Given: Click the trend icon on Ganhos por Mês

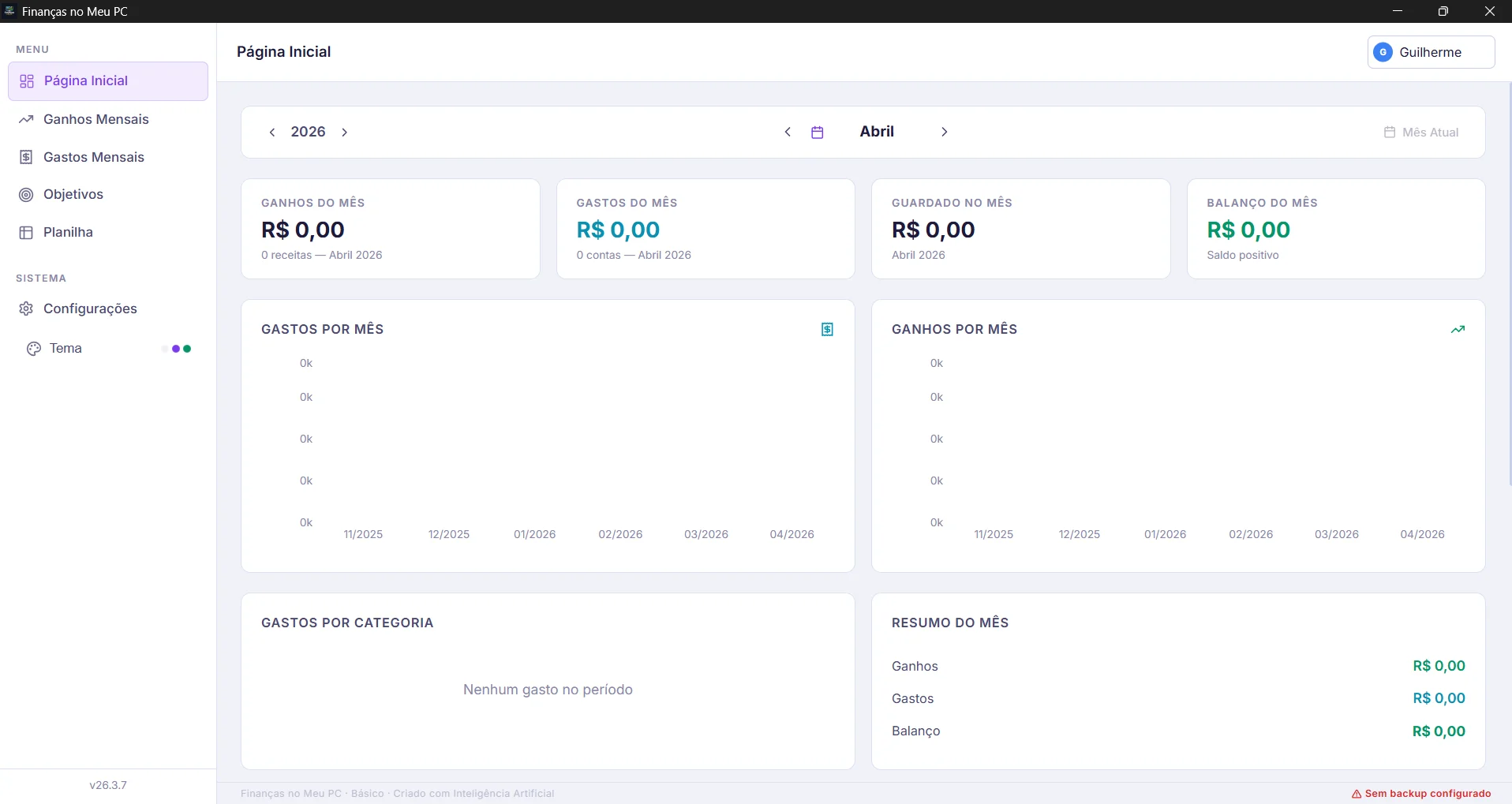Looking at the screenshot, I should click(x=1457, y=329).
